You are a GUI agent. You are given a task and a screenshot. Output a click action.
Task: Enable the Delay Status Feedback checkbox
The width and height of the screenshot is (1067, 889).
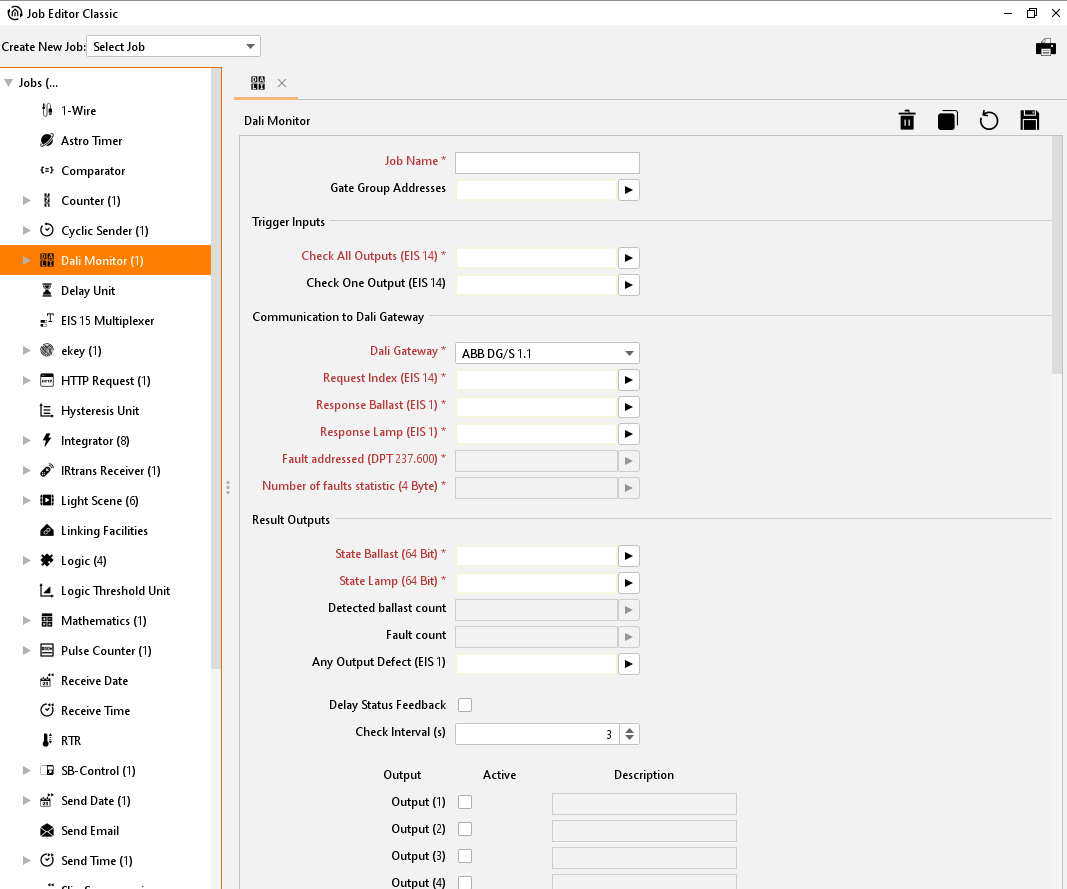pos(465,705)
